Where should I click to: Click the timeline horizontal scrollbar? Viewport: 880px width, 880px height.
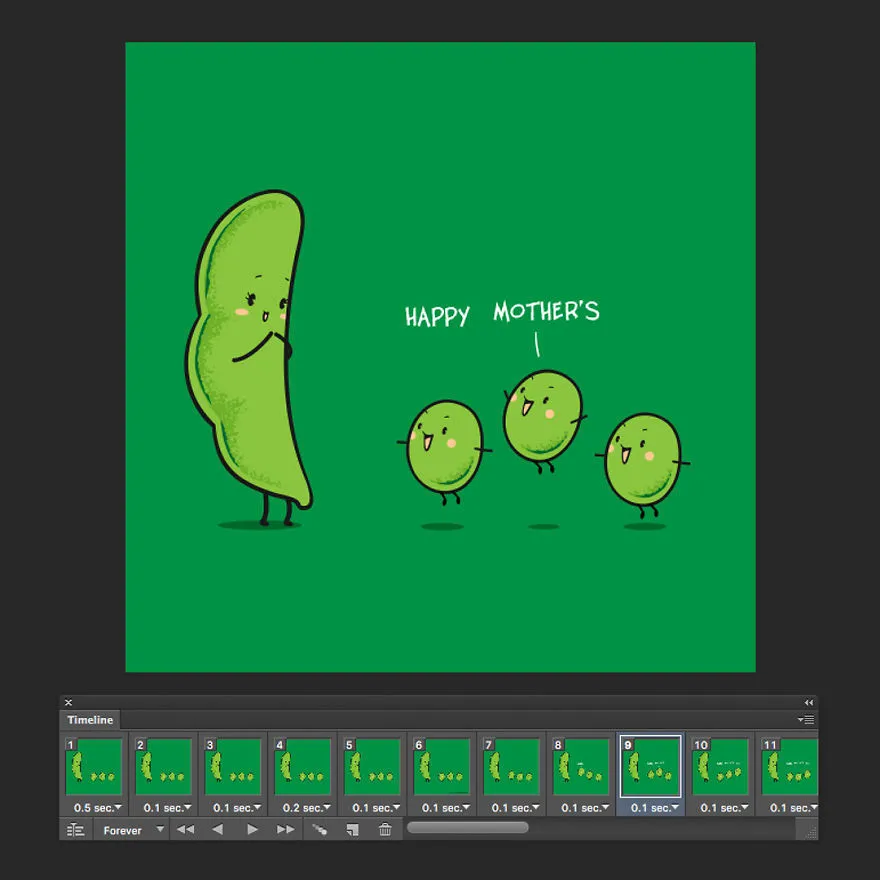coord(468,827)
